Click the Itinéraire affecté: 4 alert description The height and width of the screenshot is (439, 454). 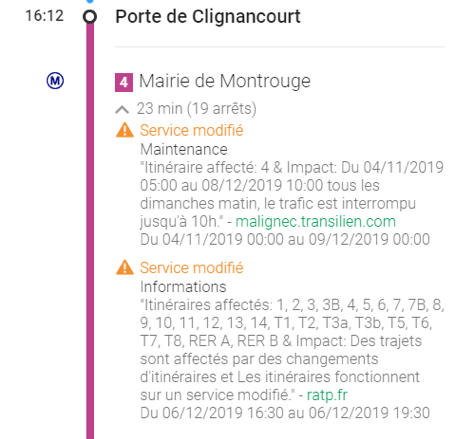[292, 194]
